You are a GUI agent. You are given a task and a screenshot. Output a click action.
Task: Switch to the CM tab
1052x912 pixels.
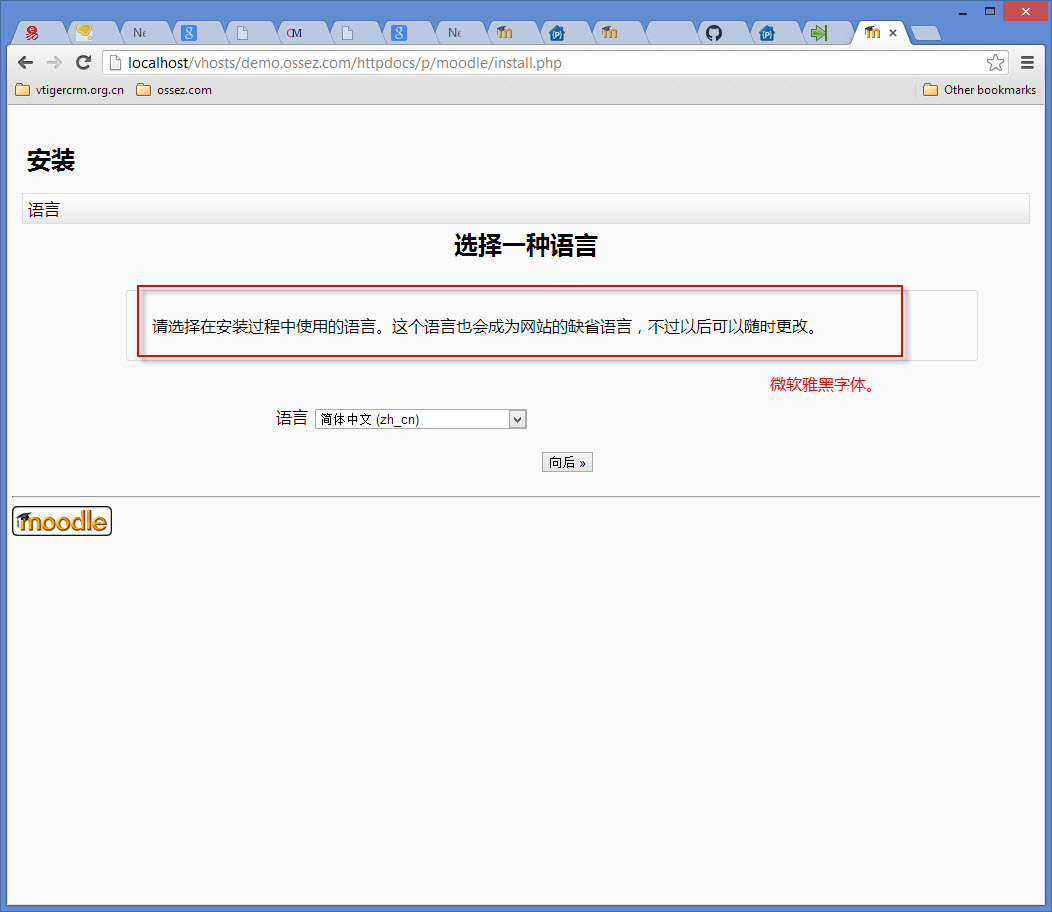coord(294,33)
